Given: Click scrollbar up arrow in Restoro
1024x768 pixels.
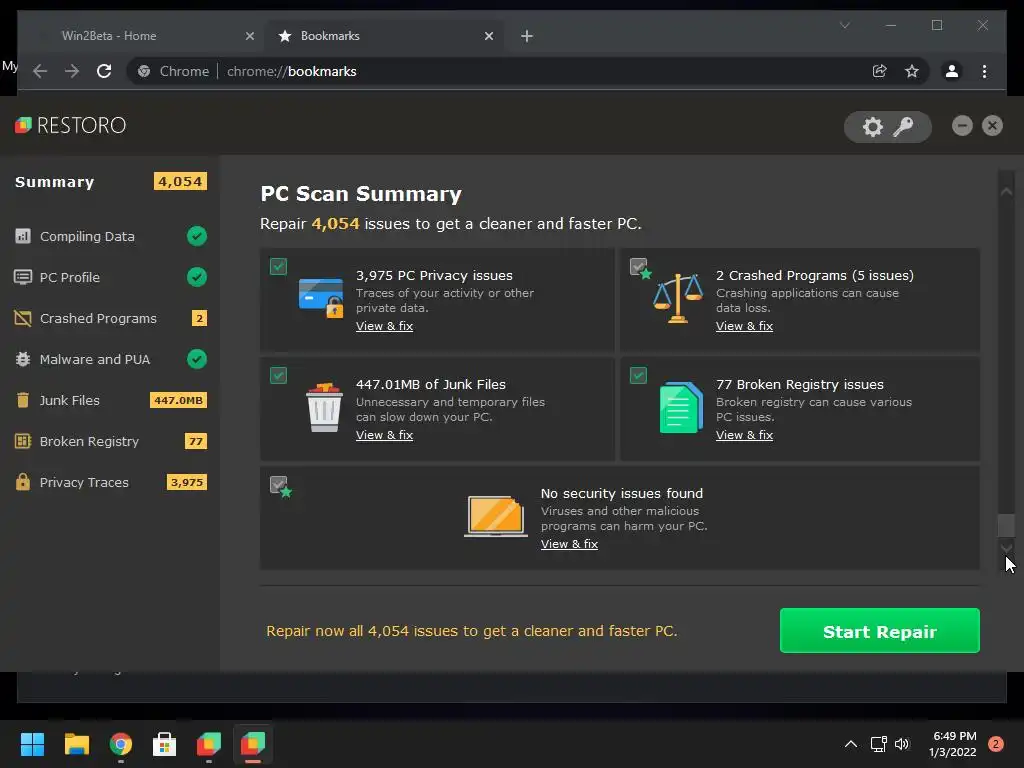Looking at the screenshot, I should [1006, 191].
